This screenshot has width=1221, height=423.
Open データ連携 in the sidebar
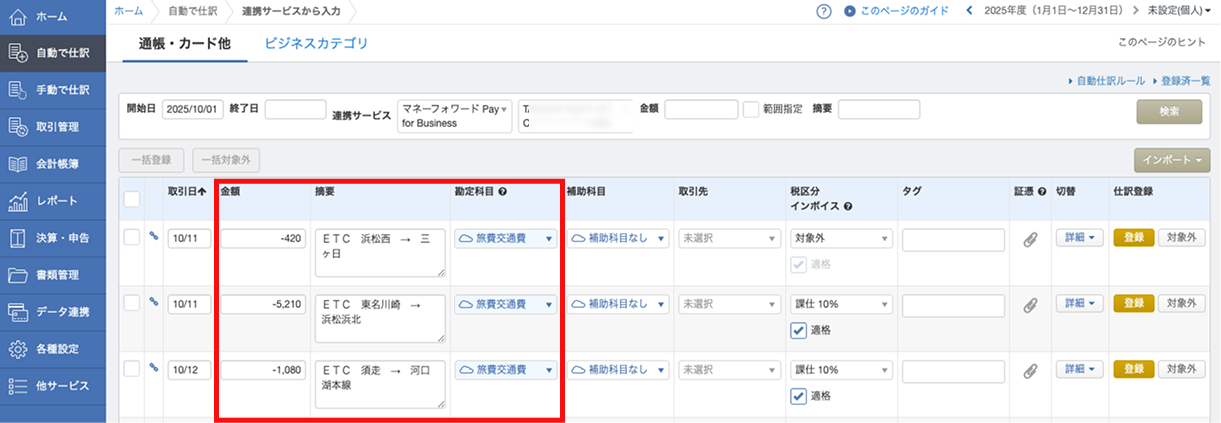[52, 312]
